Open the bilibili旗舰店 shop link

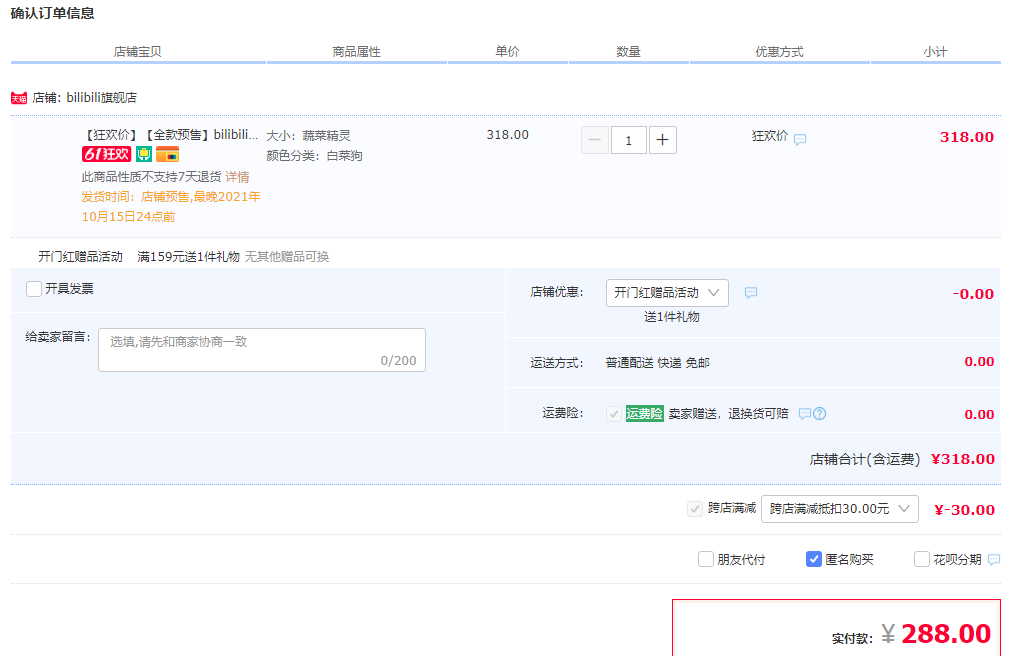click(101, 97)
